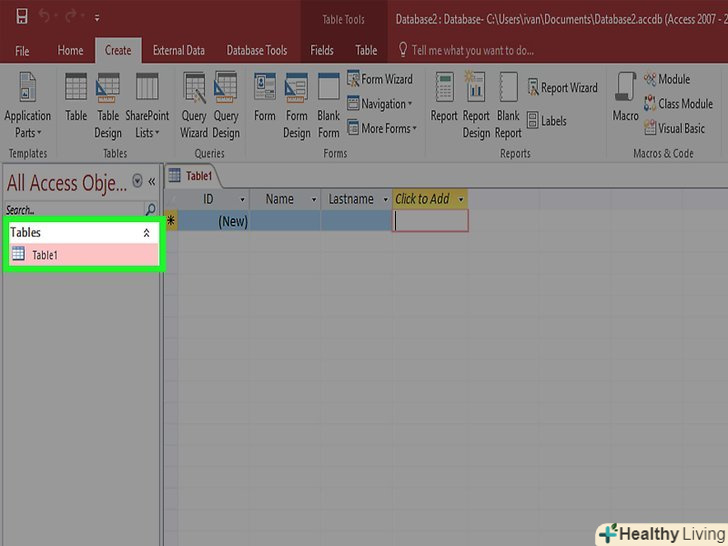Open the Navigation forms dropdown

pyautogui.click(x=380, y=104)
